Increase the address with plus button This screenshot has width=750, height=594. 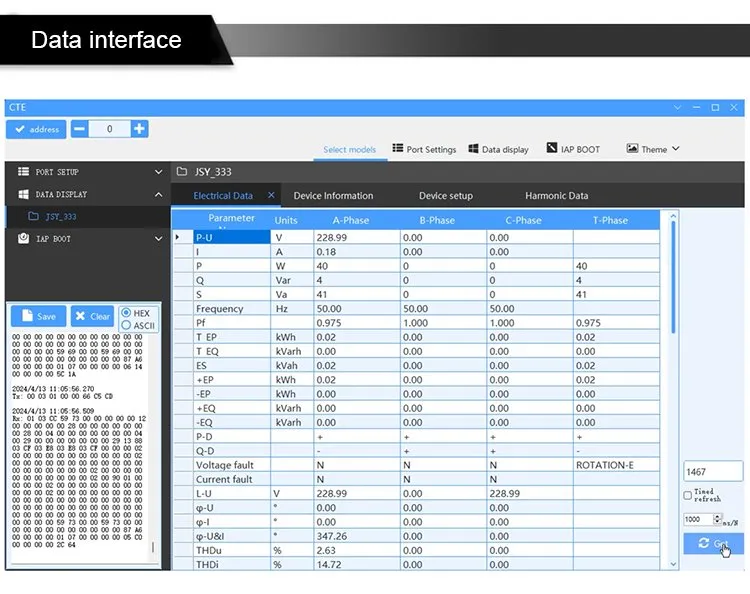click(x=139, y=129)
